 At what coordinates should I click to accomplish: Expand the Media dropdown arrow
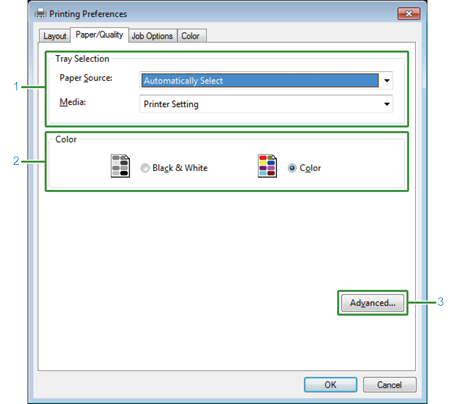[x=387, y=104]
